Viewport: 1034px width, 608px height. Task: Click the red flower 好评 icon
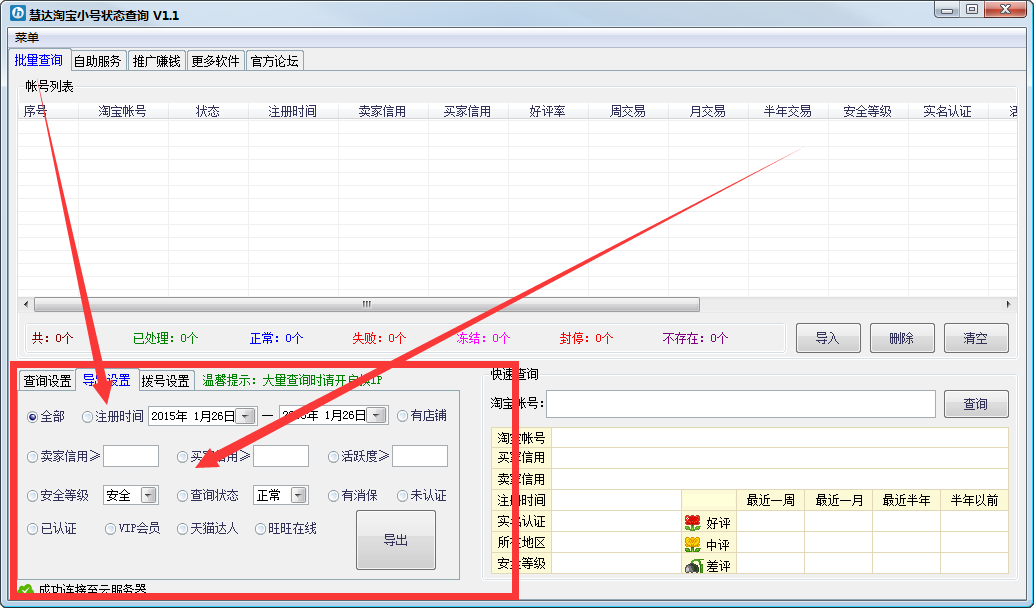(x=692, y=522)
